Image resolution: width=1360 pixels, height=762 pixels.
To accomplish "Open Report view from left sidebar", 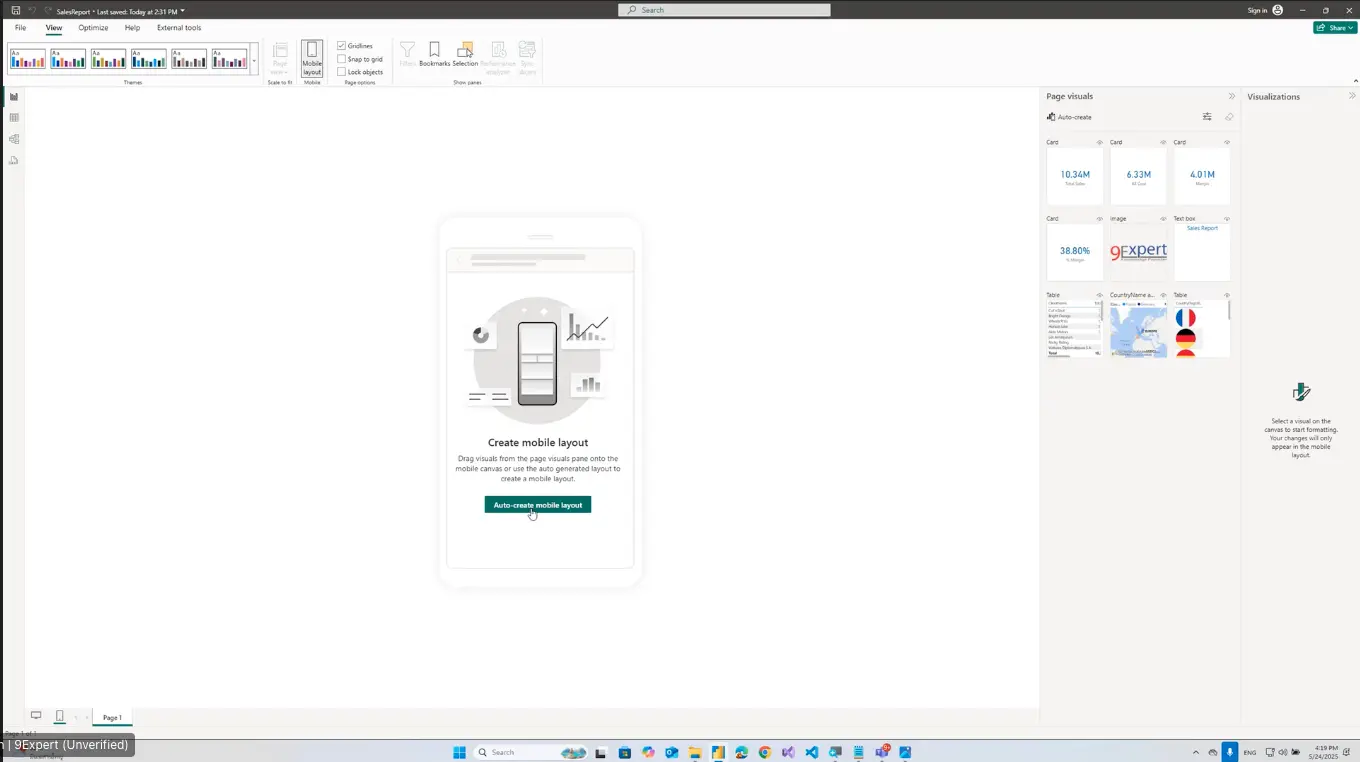I will [14, 97].
